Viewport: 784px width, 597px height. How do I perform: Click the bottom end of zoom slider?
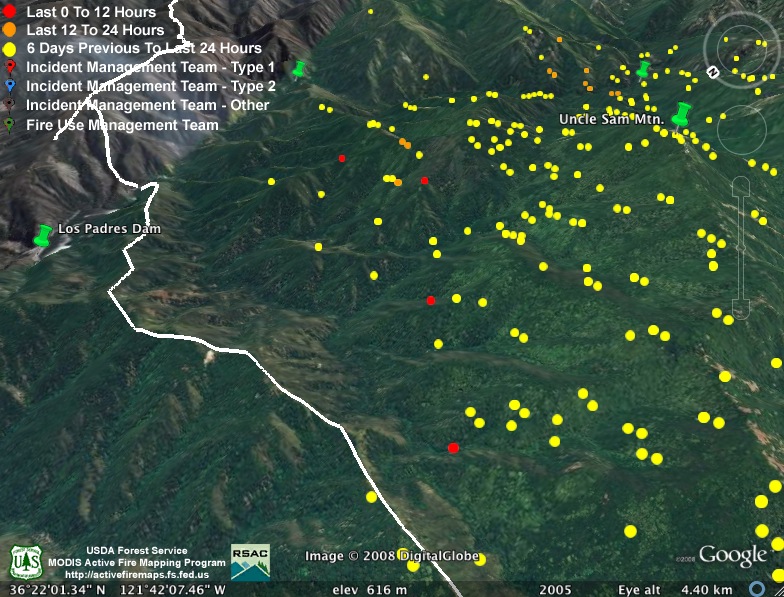pyautogui.click(x=741, y=307)
